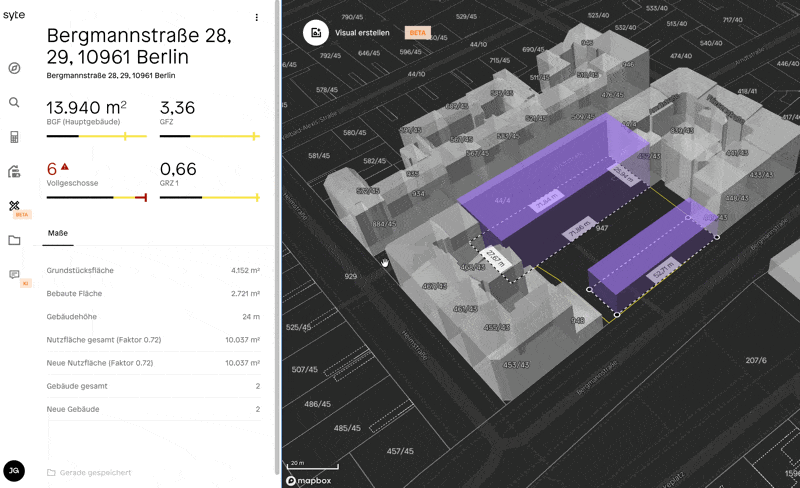
Task: Open the compass explore icon in sidebar
Action: (x=14, y=68)
